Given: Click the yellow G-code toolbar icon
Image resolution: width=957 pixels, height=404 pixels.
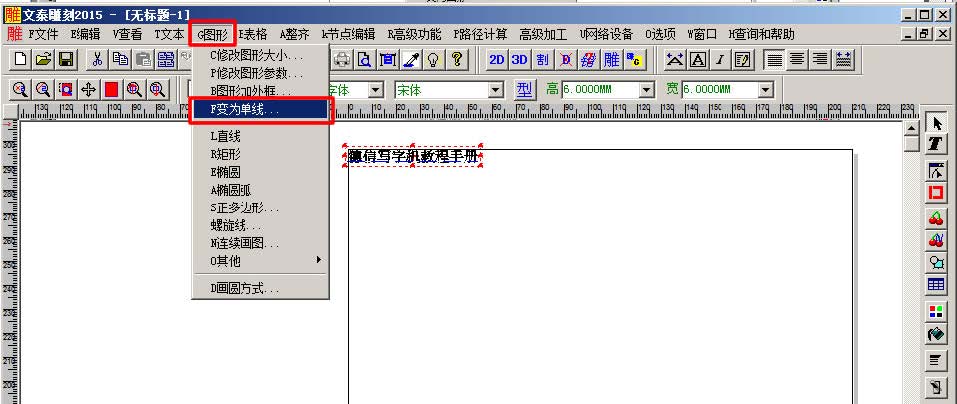Looking at the screenshot, I should click(x=635, y=59).
